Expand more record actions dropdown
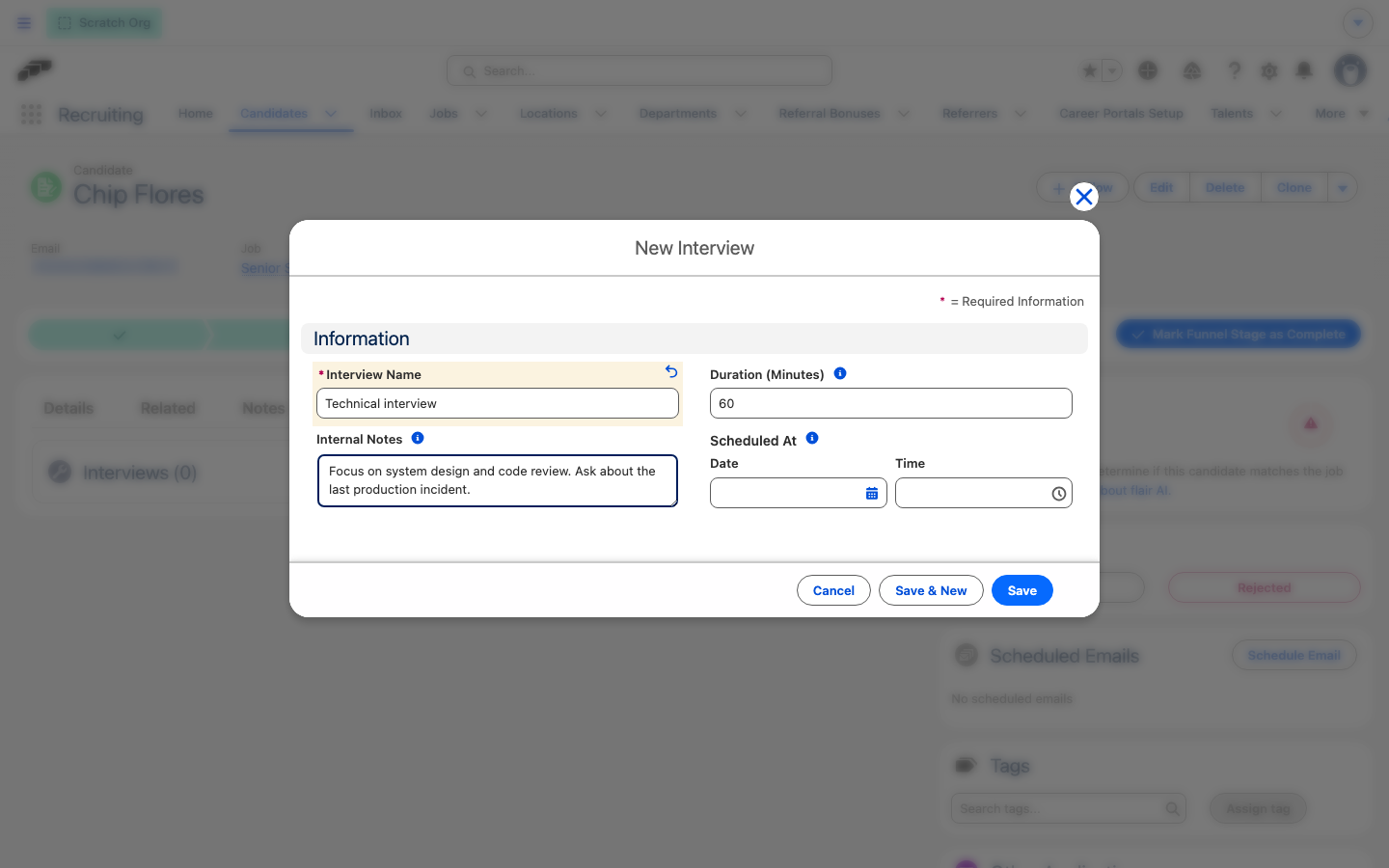Screen dimensions: 1389x868 [1343, 187]
